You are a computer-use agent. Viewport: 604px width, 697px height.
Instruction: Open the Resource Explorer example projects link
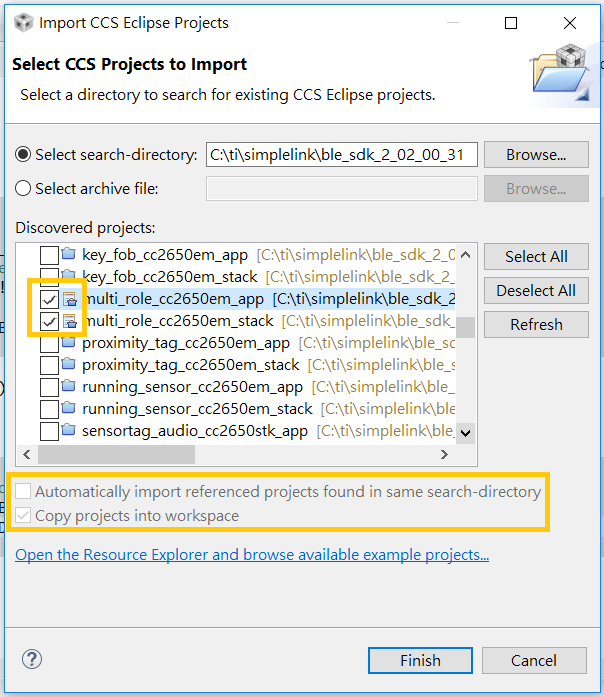click(252, 555)
